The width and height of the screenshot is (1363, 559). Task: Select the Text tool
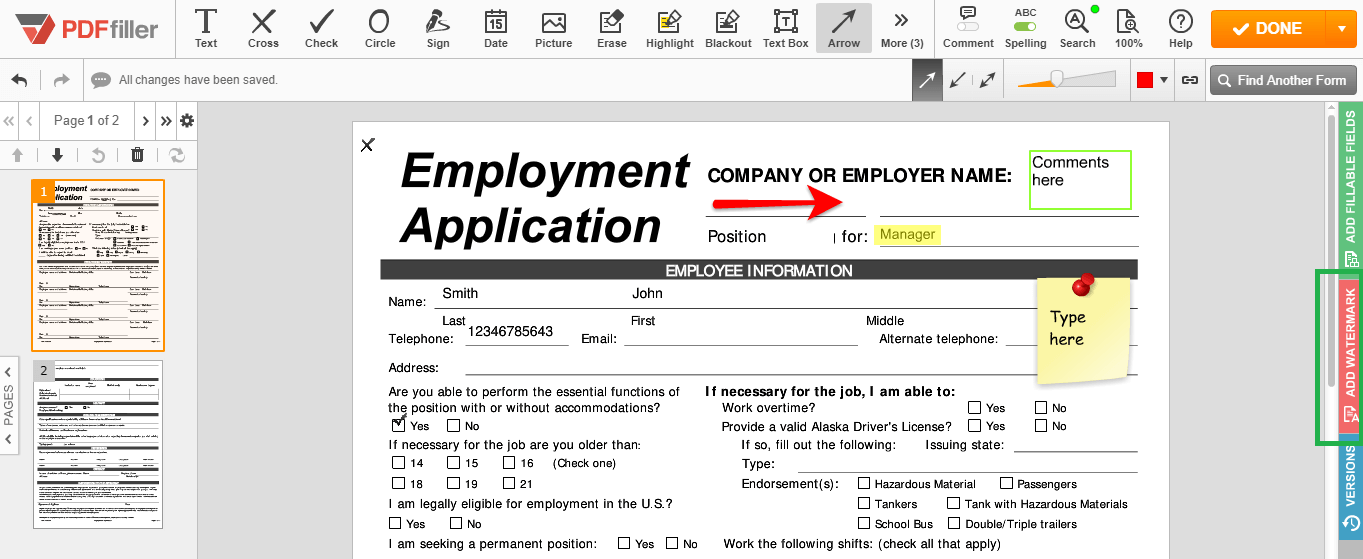pos(206,28)
